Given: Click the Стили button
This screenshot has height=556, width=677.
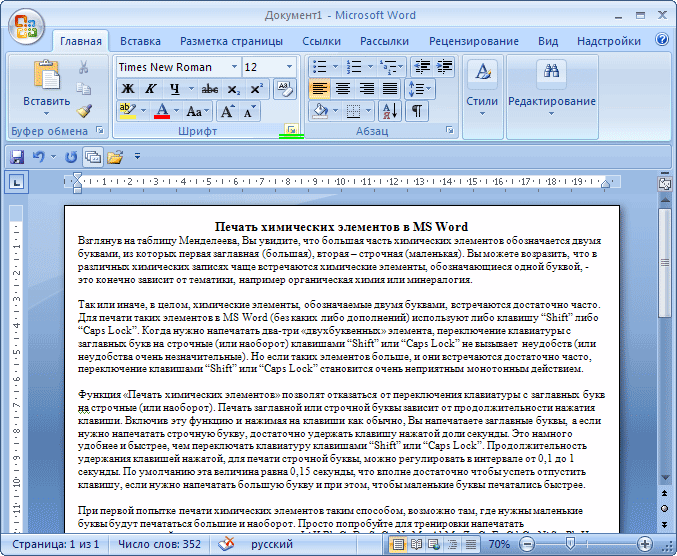Looking at the screenshot, I should point(482,85).
